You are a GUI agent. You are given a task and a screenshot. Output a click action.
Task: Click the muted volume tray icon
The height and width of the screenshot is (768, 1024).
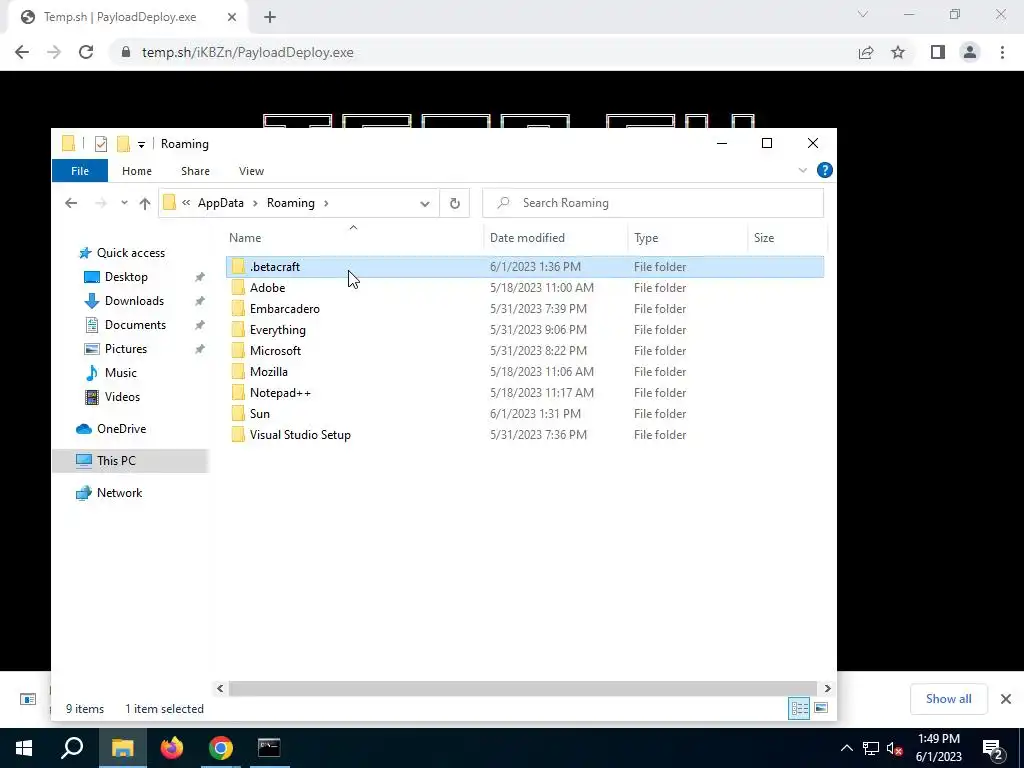point(894,748)
